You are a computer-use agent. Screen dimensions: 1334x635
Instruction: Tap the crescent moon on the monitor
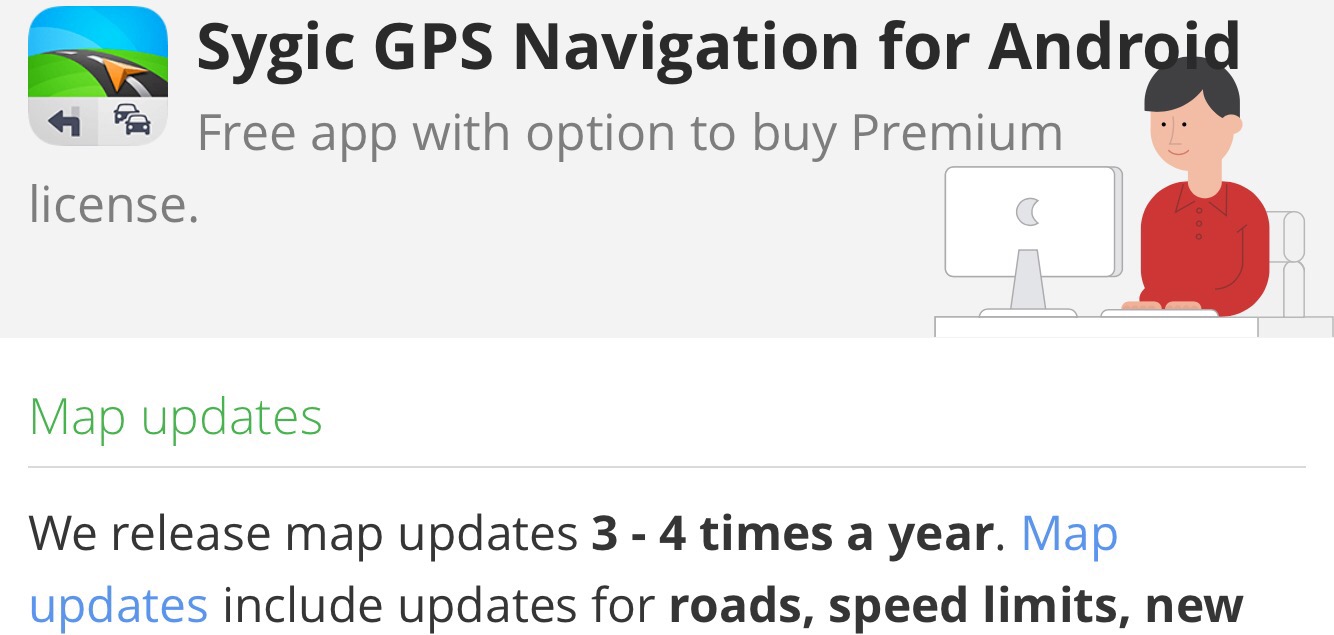pos(1028,212)
